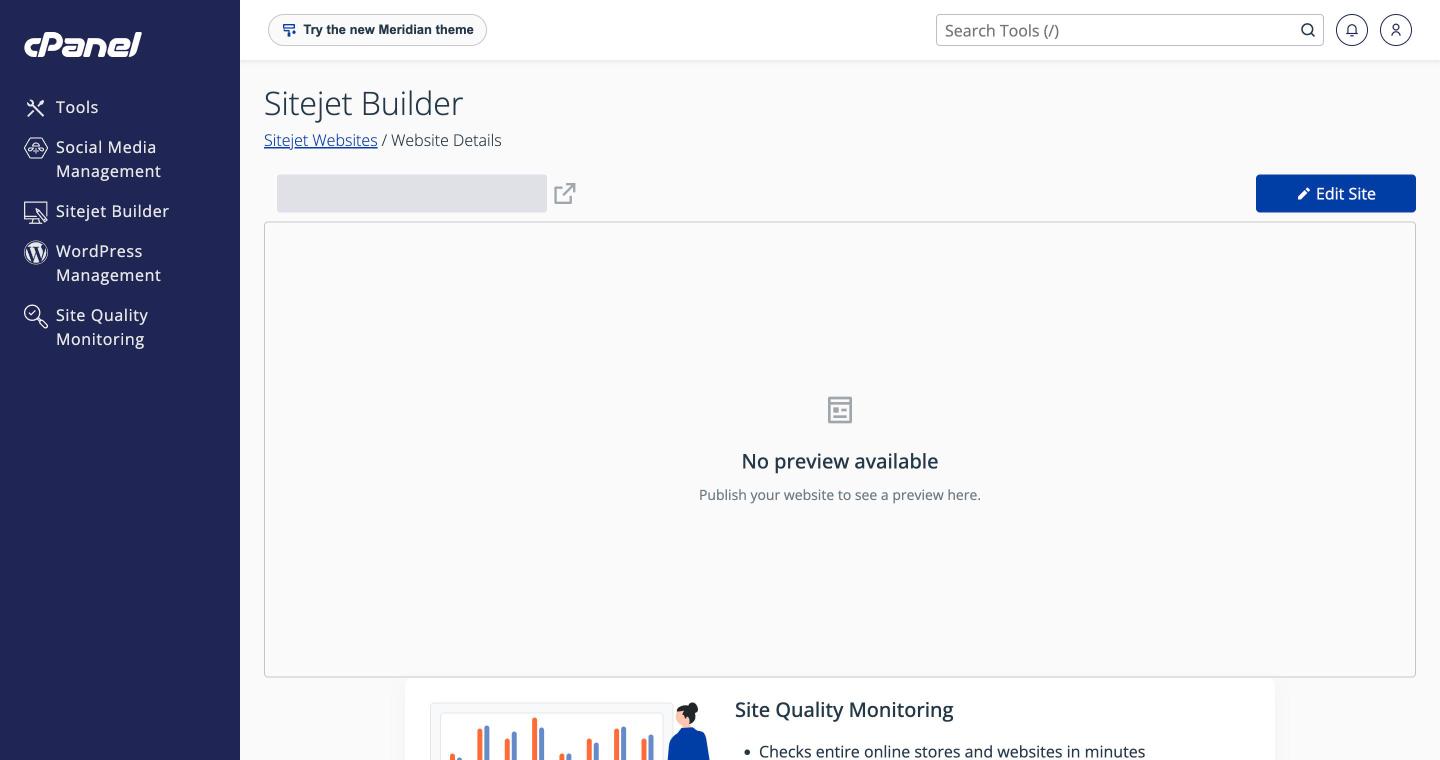Open Site Quality Monitoring in sidebar
This screenshot has height=760, width=1440.
click(102, 327)
